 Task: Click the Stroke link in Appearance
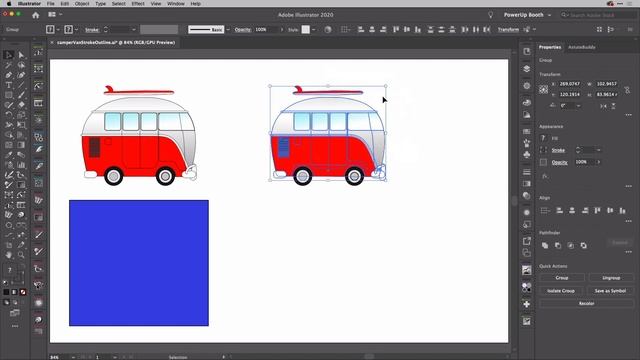pyautogui.click(x=558, y=150)
